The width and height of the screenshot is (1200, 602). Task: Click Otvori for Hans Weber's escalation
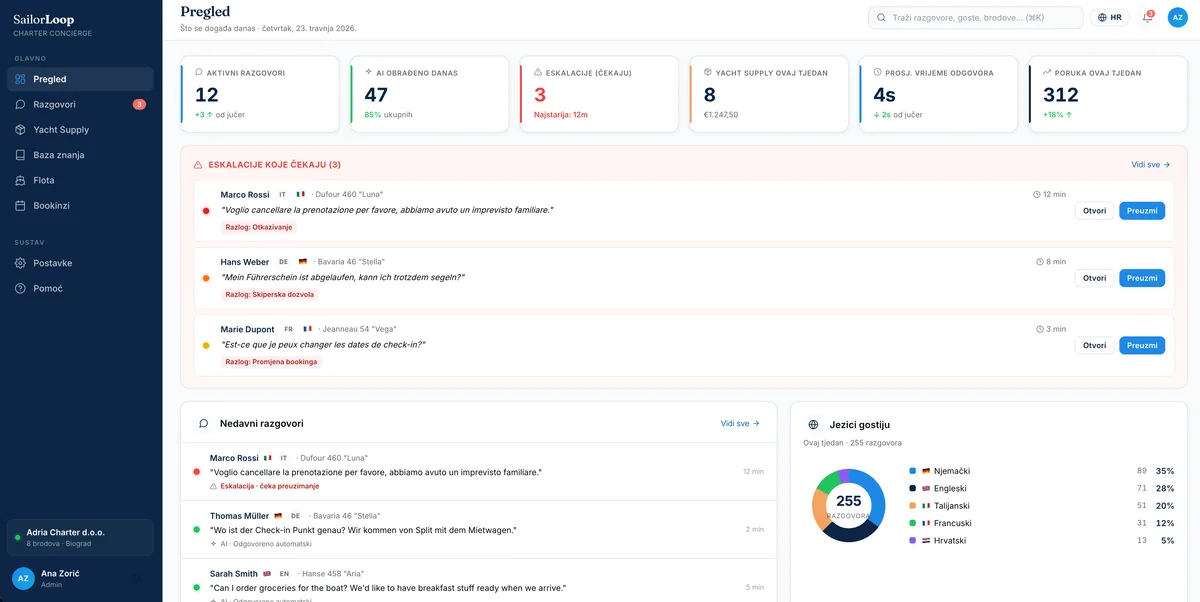[1094, 278]
